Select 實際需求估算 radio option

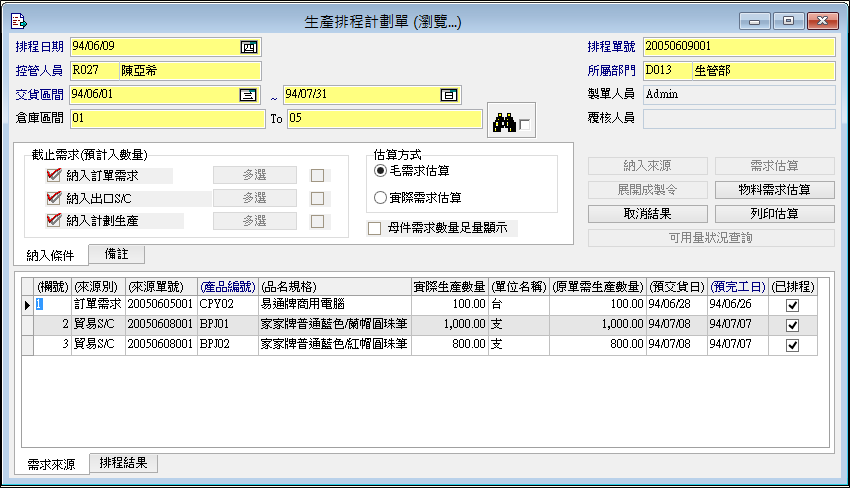click(380, 198)
